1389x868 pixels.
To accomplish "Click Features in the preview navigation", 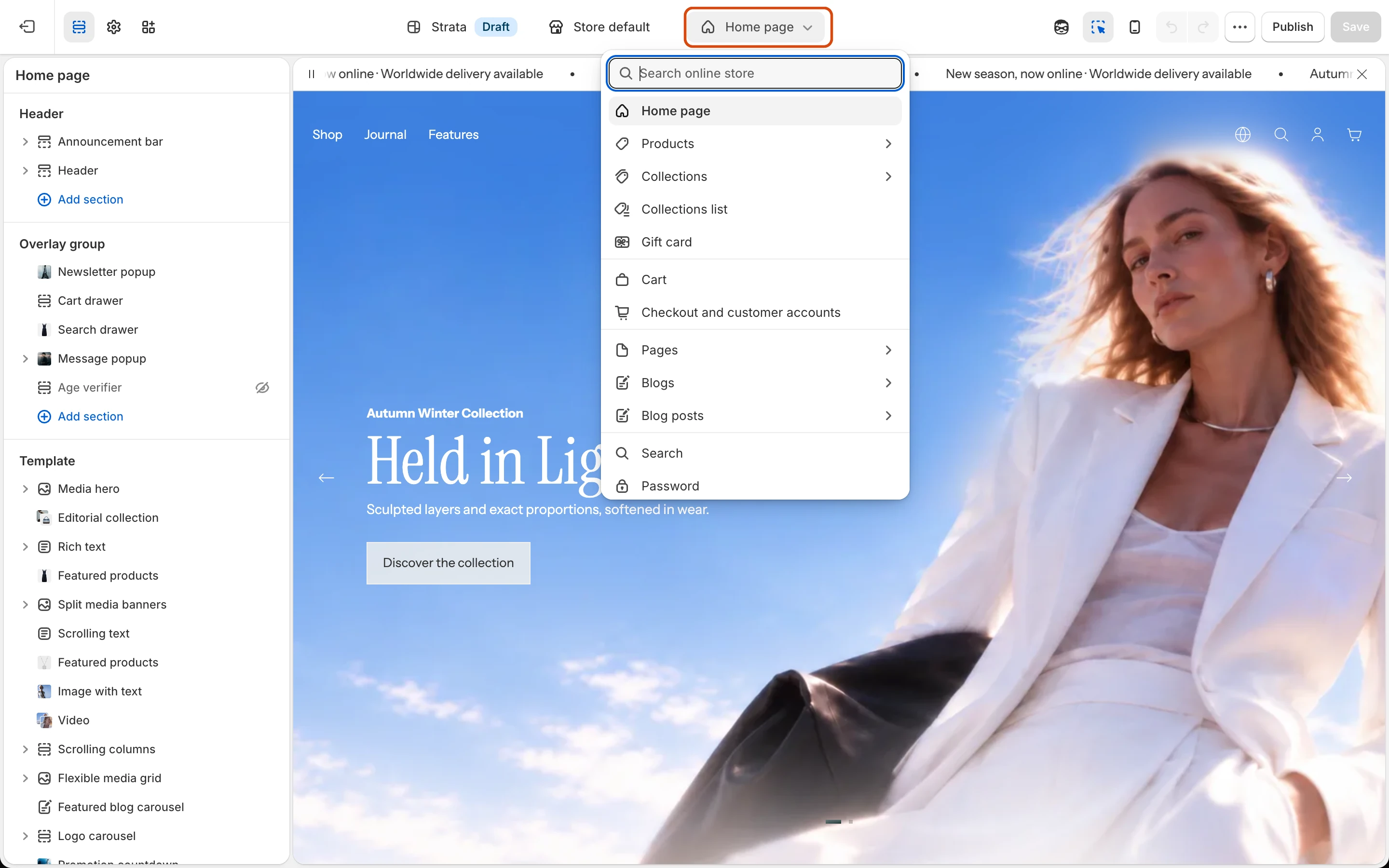I will point(453,135).
